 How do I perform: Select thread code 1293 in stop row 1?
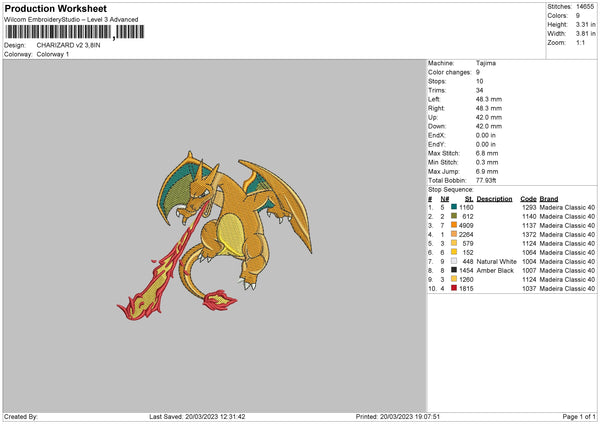point(529,207)
